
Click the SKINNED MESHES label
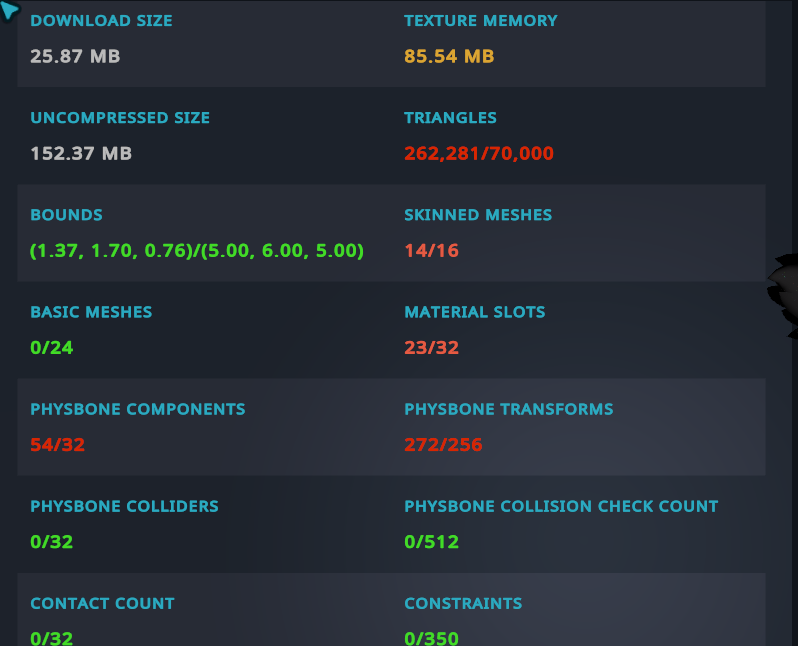[x=478, y=215]
